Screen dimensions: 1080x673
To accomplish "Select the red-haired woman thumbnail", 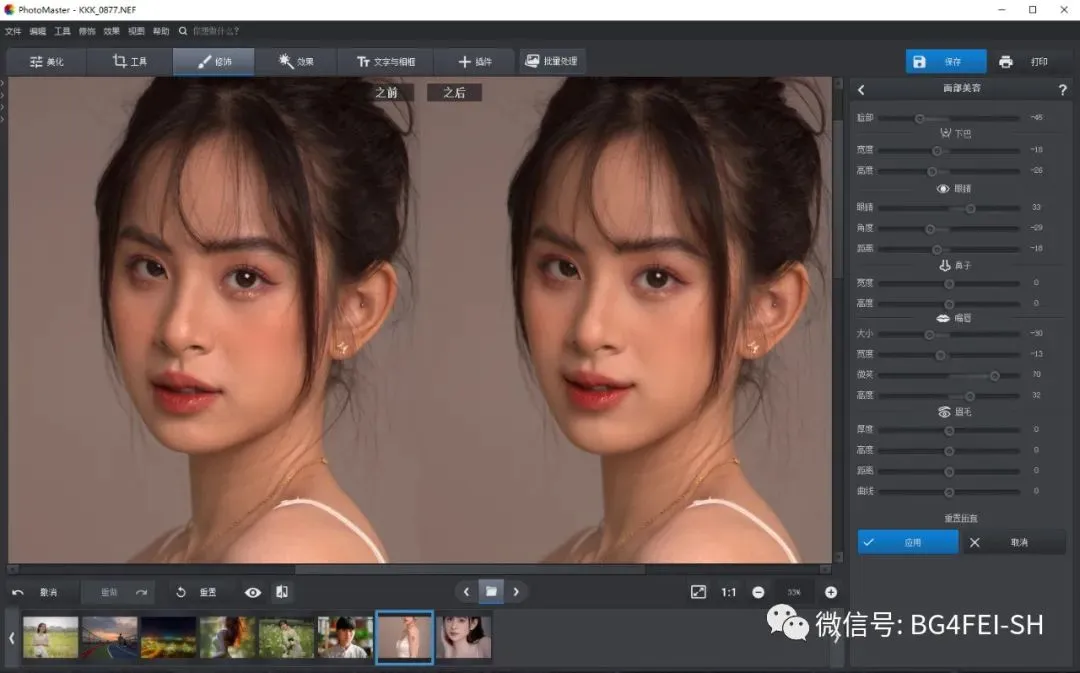I will point(228,637).
